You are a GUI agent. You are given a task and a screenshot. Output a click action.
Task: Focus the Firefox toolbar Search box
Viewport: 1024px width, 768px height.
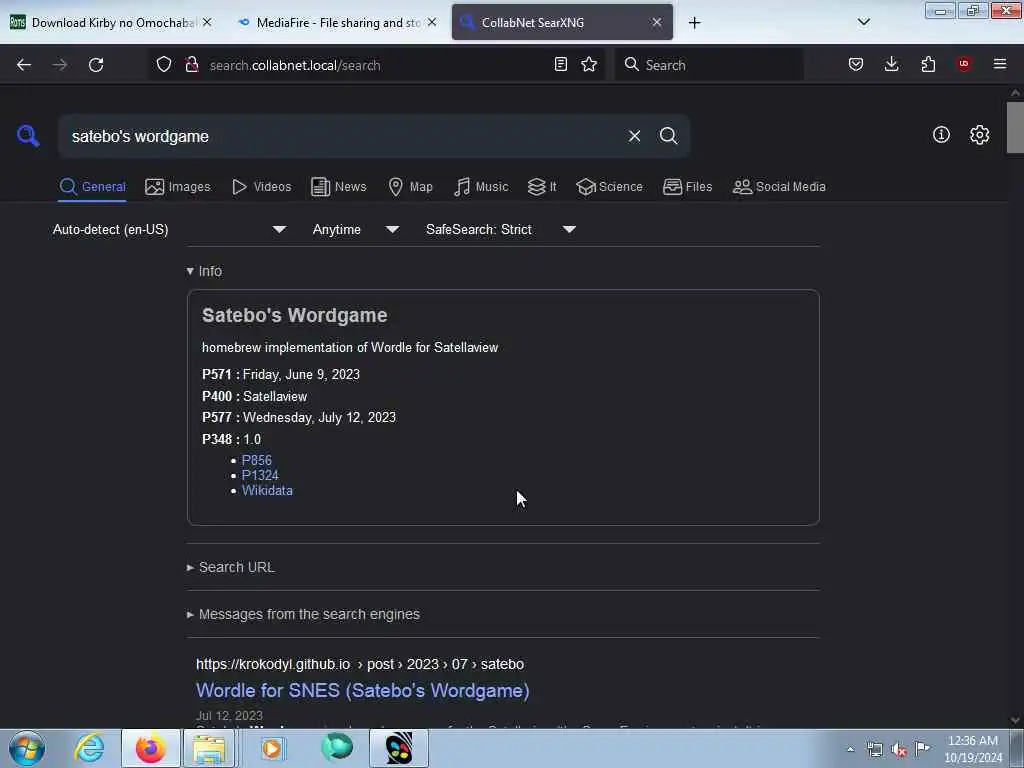[x=709, y=65]
